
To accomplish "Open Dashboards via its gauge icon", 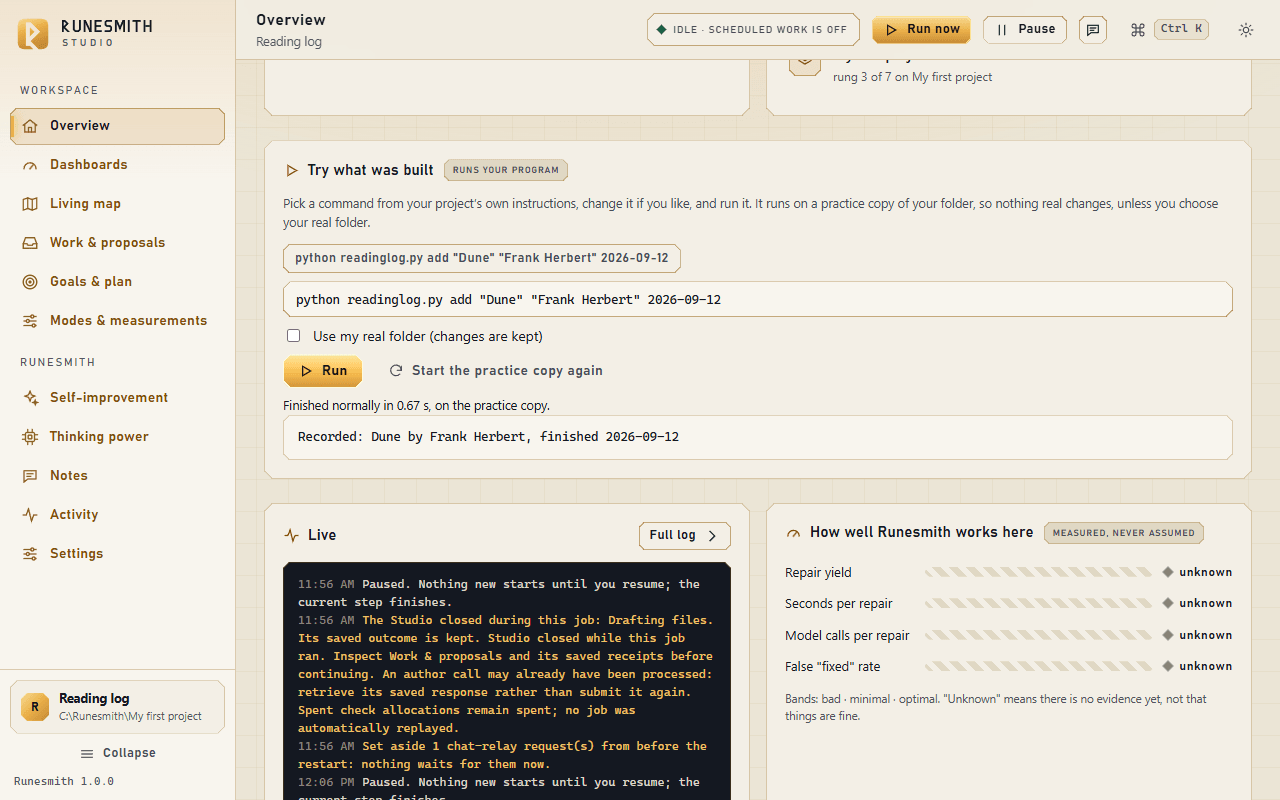I will [30, 165].
